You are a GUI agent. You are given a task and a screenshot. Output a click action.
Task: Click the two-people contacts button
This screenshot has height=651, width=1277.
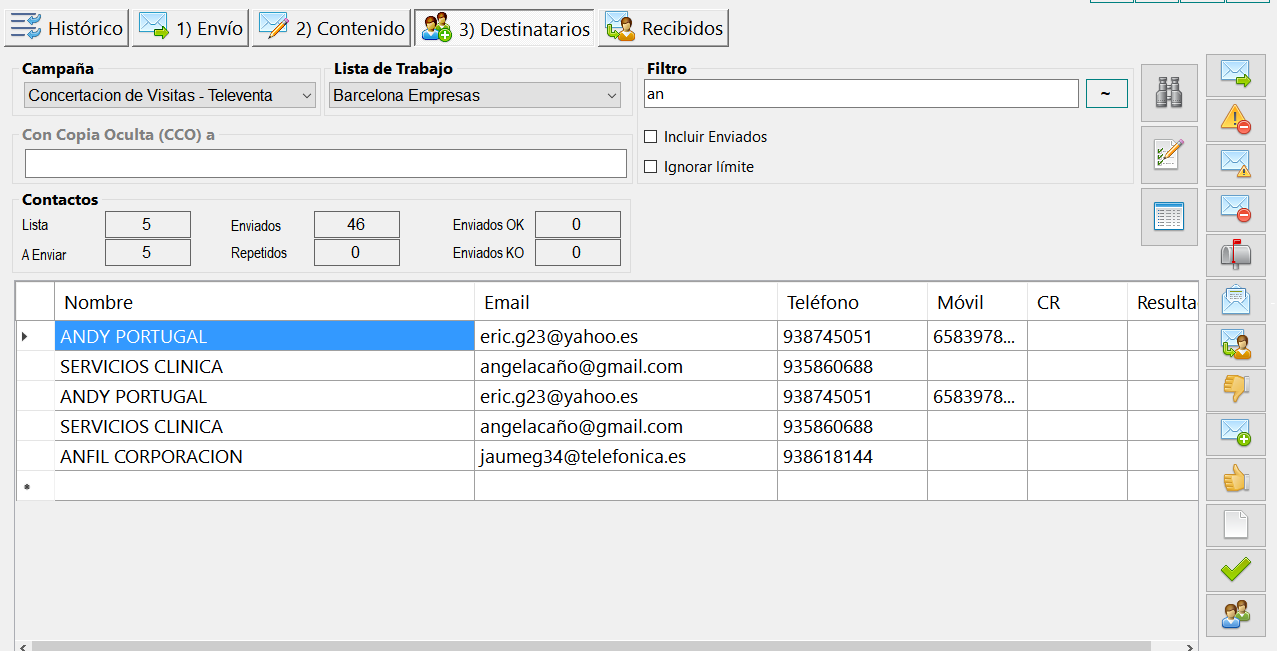(x=1237, y=614)
